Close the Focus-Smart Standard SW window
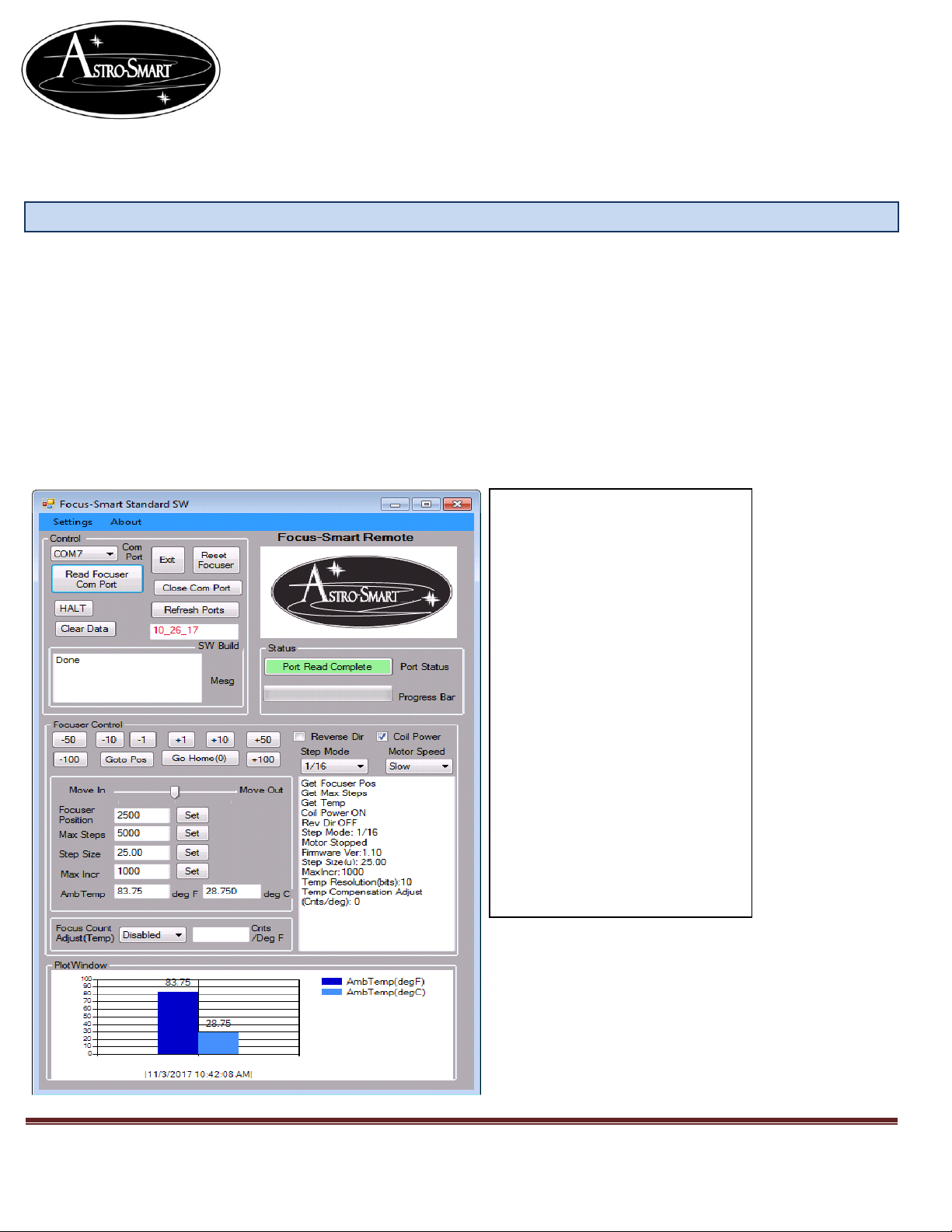 [458, 504]
